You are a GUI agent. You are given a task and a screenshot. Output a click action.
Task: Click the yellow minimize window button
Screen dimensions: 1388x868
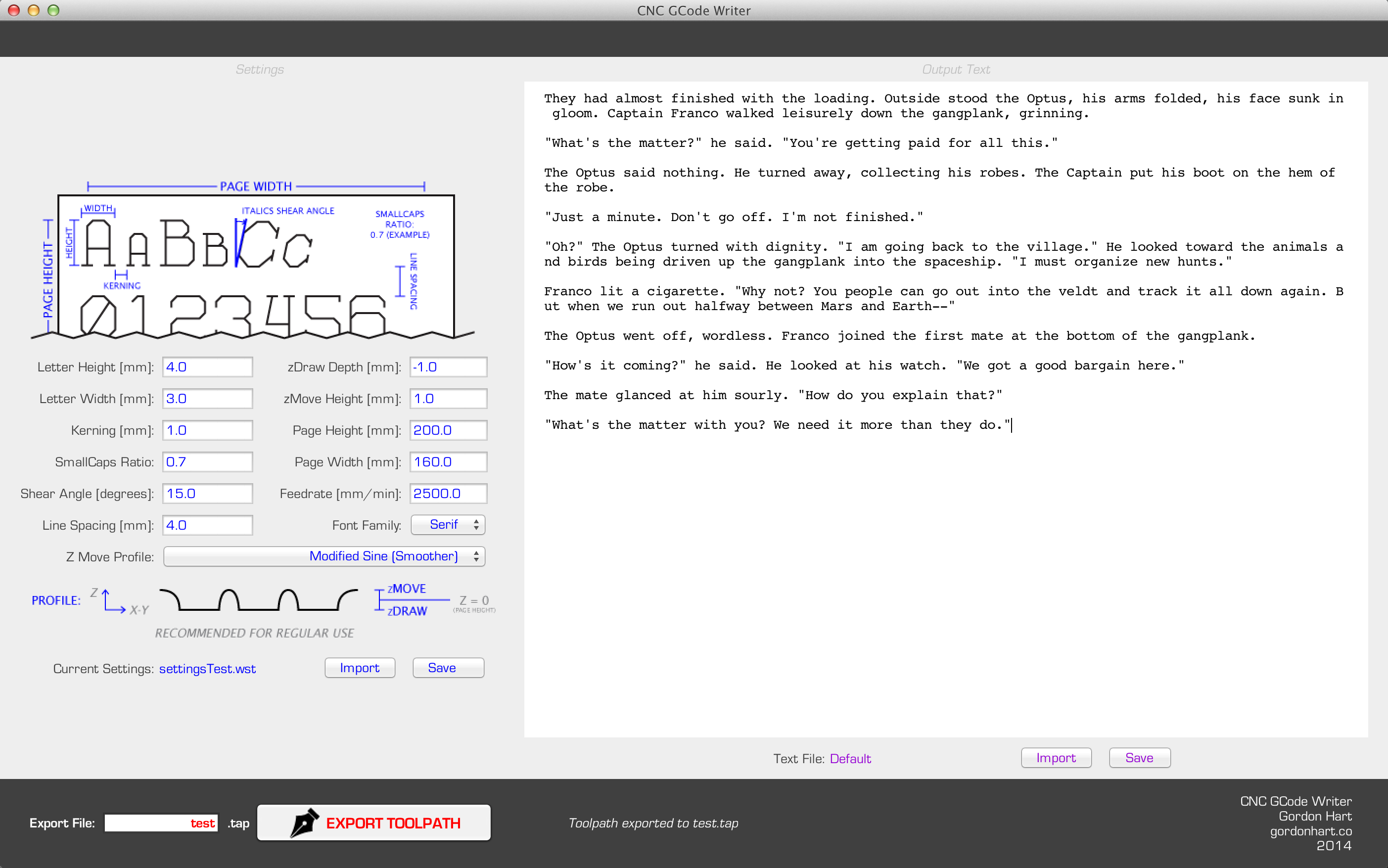[33, 10]
